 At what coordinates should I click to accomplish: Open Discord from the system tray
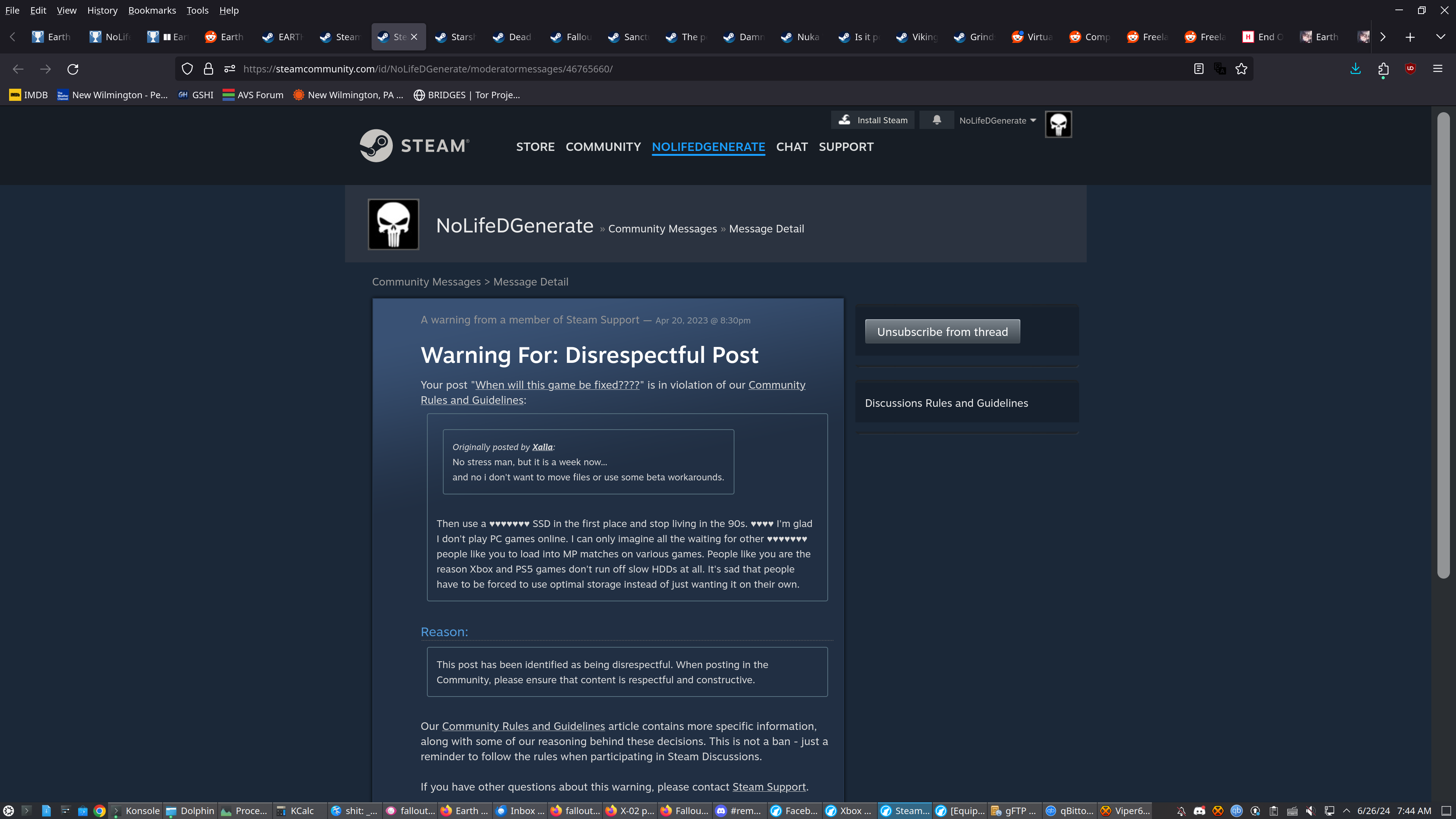click(x=1199, y=811)
